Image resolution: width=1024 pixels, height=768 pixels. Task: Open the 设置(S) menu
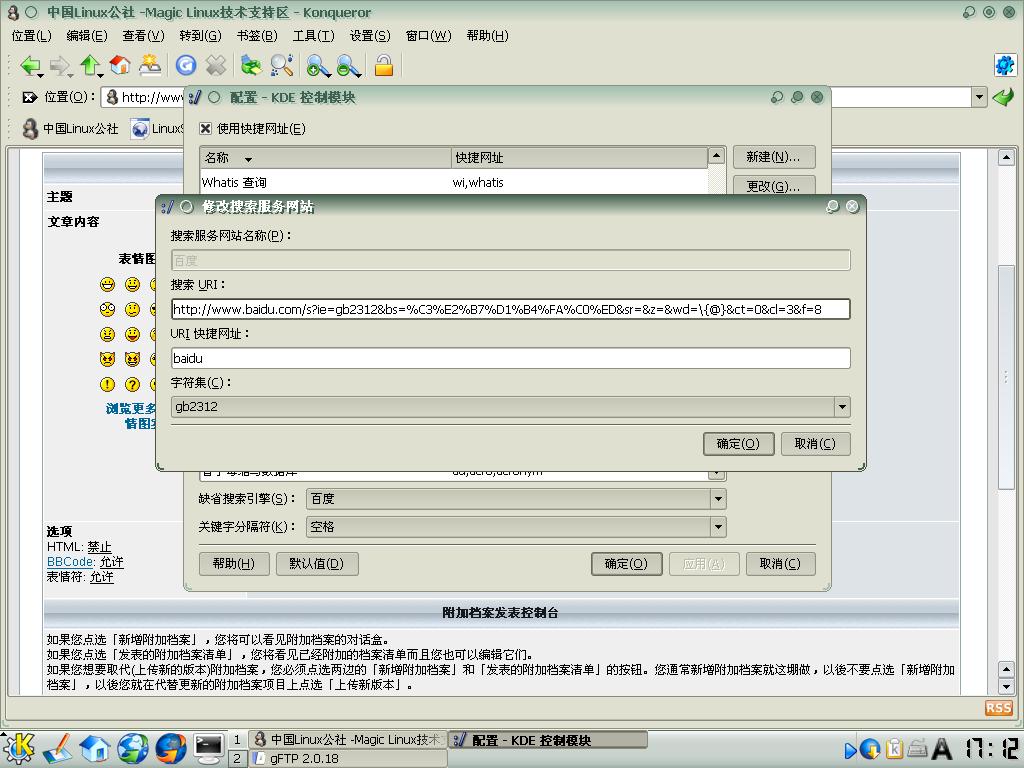click(x=370, y=35)
